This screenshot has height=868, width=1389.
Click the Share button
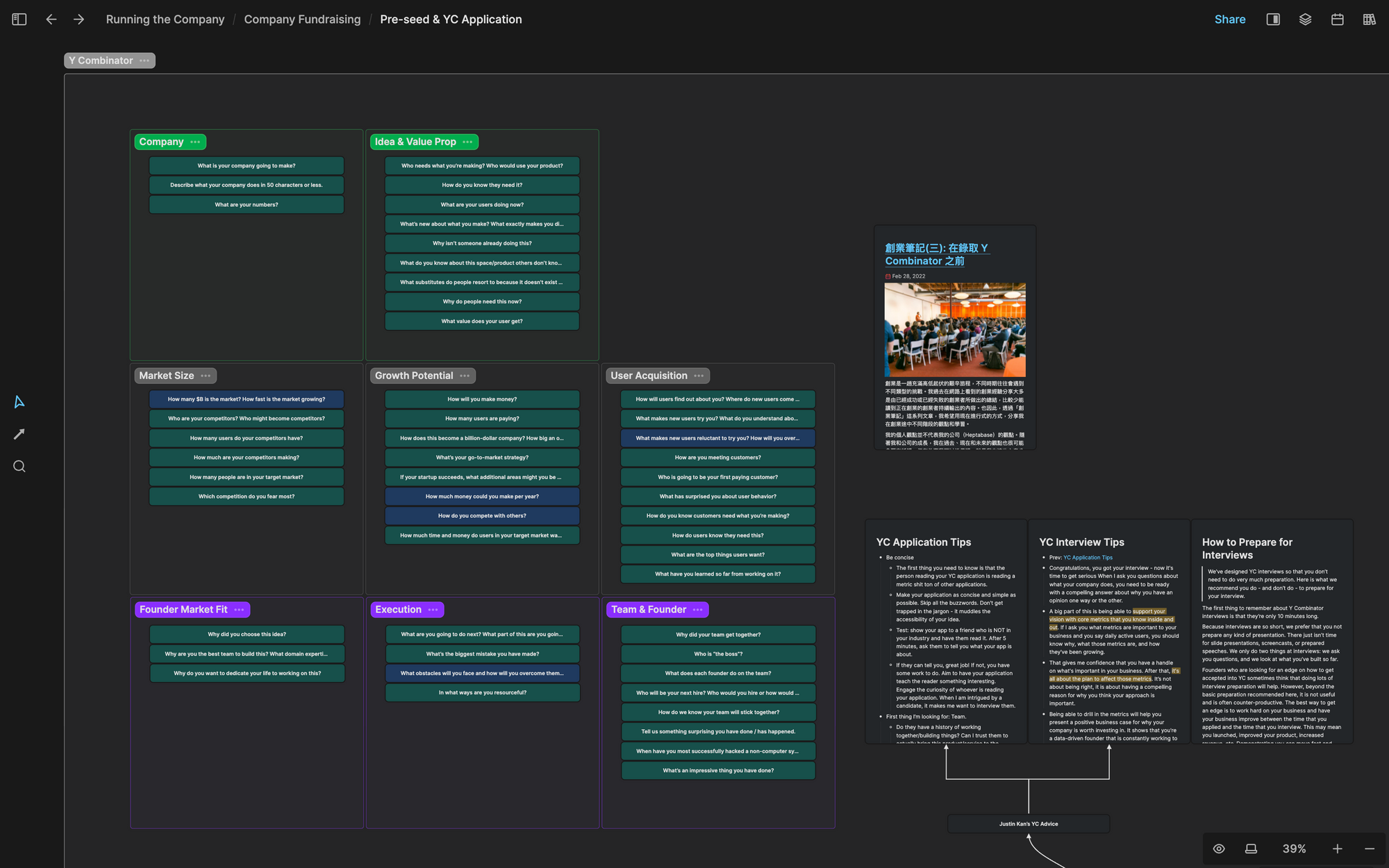coord(1229,19)
